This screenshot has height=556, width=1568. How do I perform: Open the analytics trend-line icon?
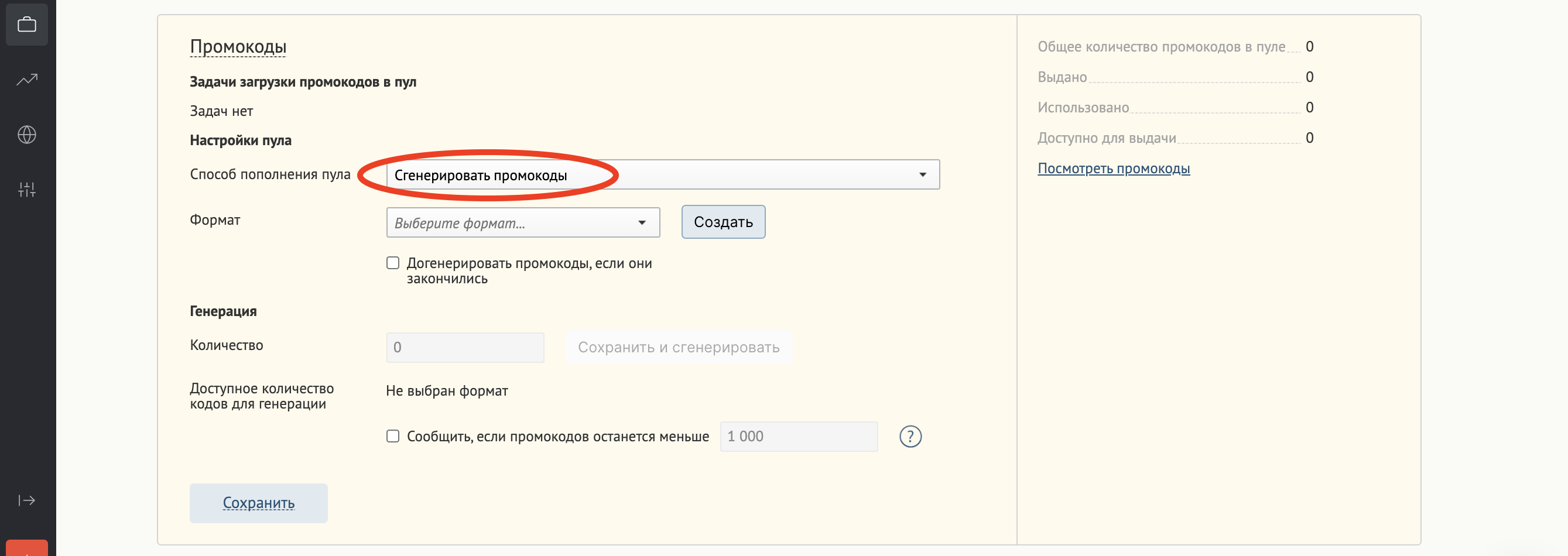pyautogui.click(x=27, y=80)
